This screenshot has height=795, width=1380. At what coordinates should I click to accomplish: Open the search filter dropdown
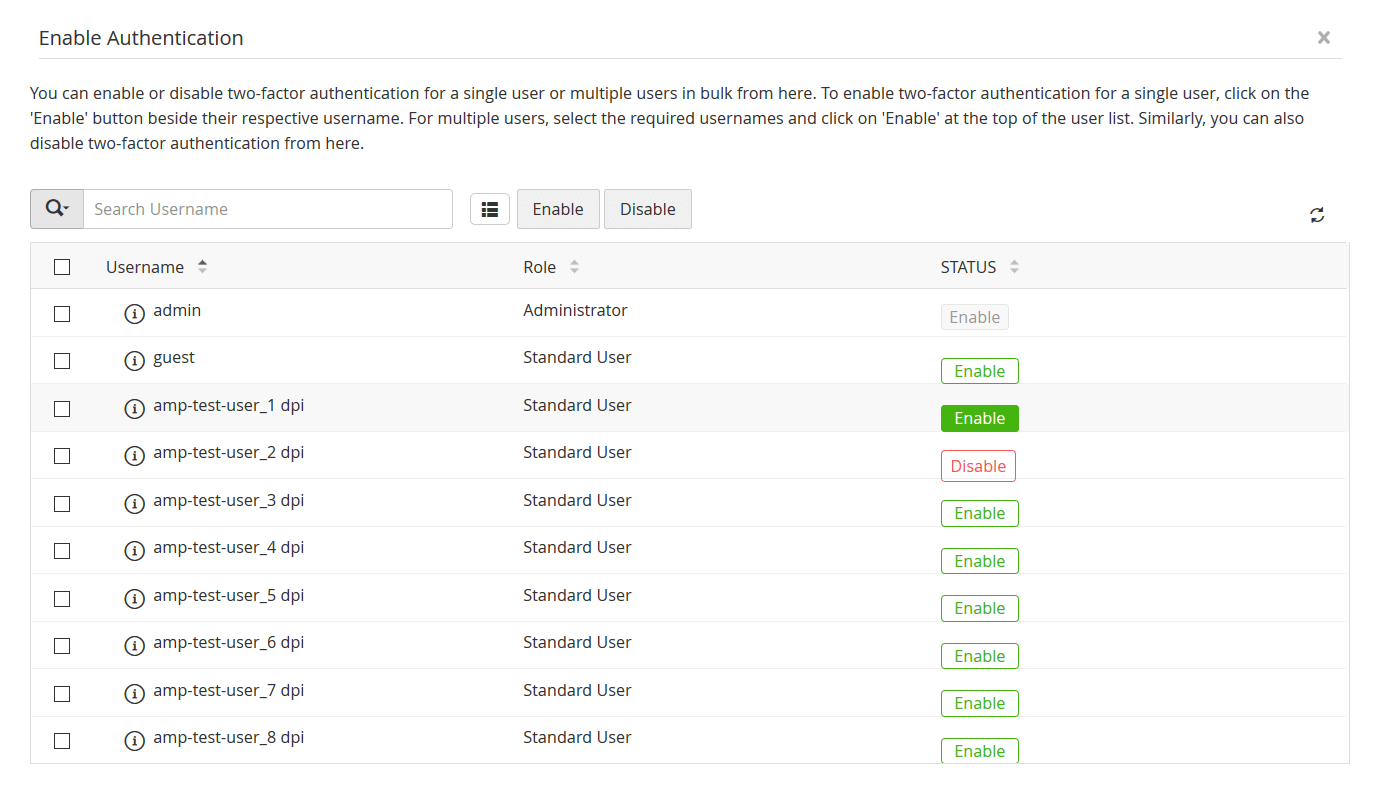pyautogui.click(x=57, y=209)
